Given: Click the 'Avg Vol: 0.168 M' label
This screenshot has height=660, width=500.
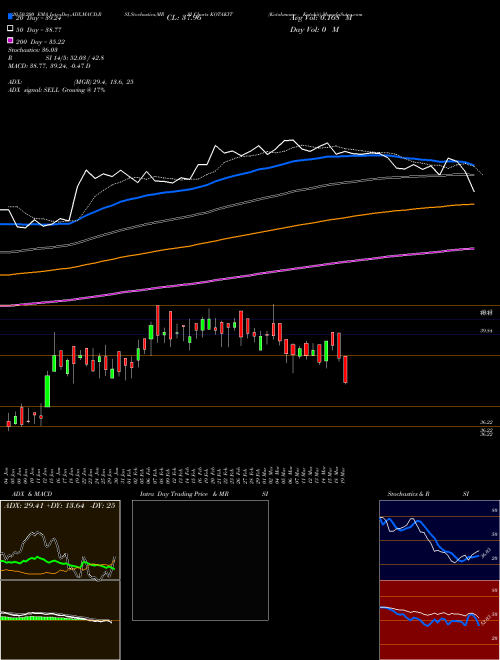Looking at the screenshot, I should click(x=320, y=18).
